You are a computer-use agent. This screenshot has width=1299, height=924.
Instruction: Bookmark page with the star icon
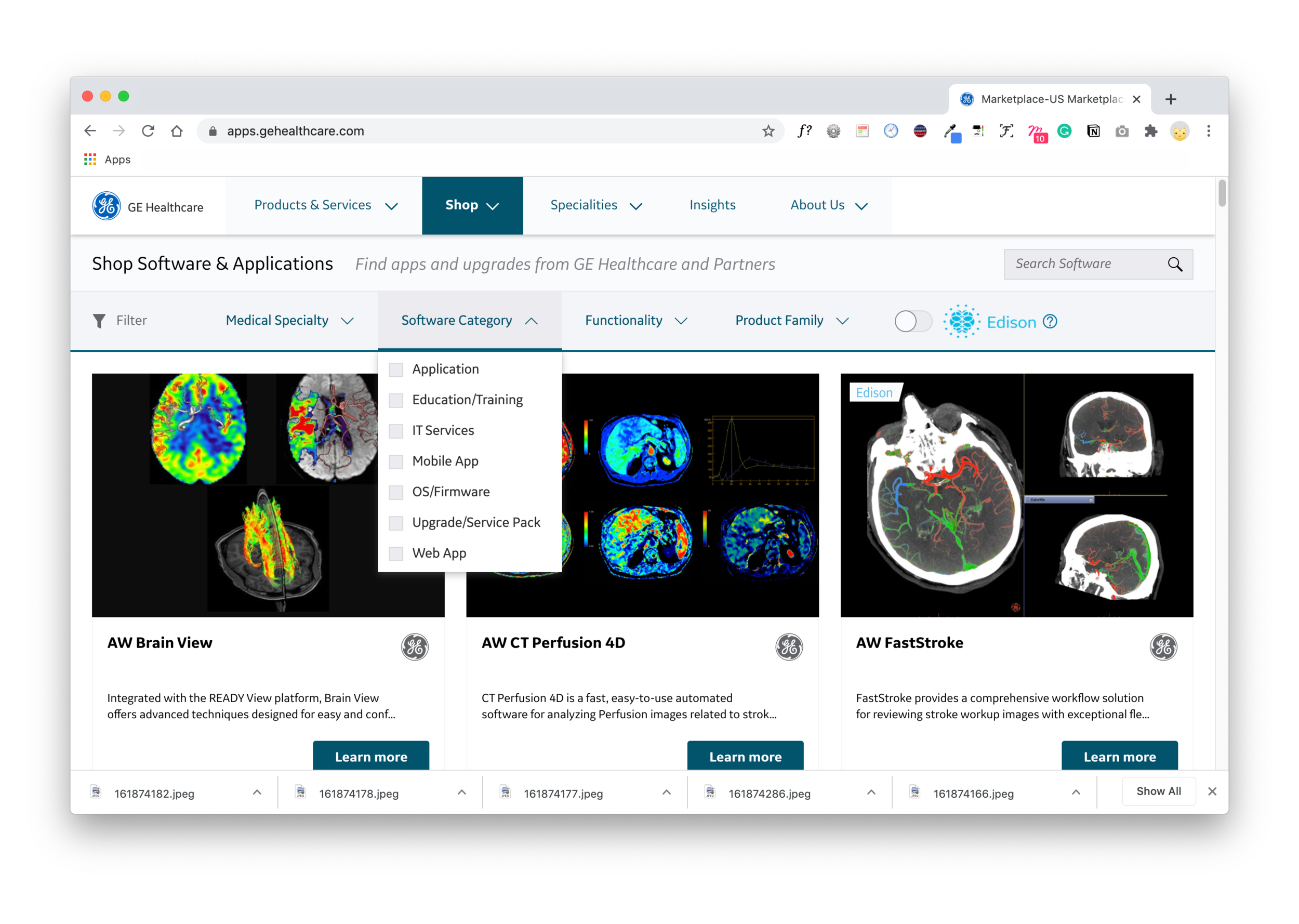click(768, 131)
